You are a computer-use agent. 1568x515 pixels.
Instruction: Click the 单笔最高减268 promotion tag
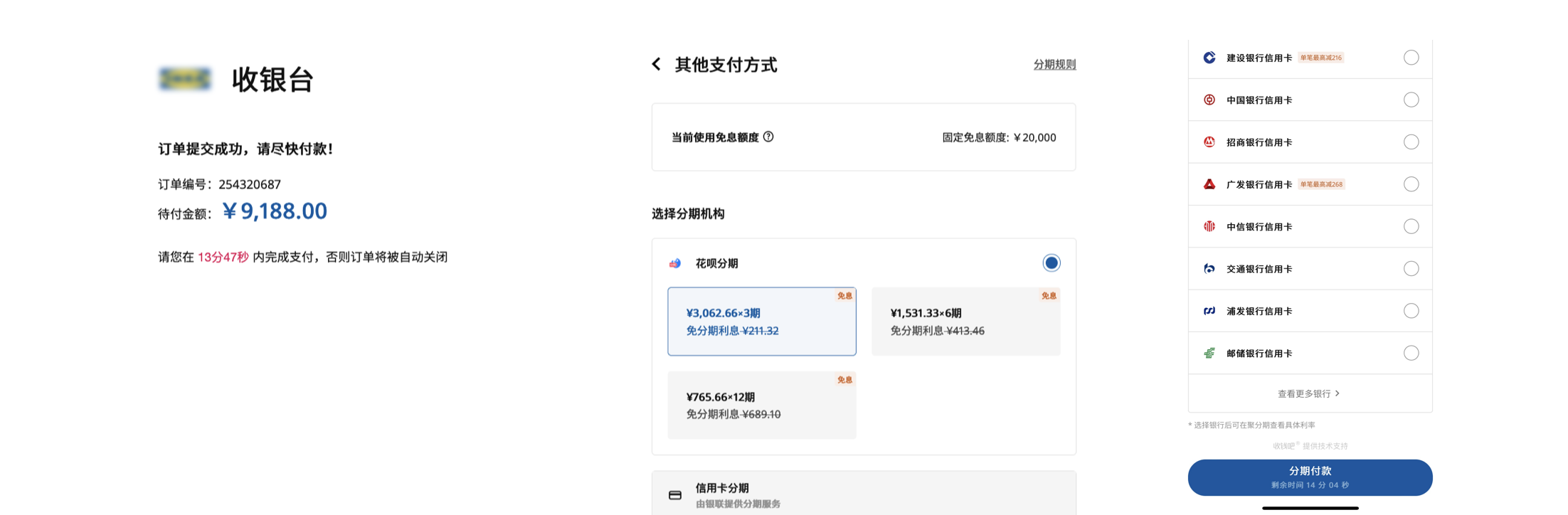tap(1321, 184)
